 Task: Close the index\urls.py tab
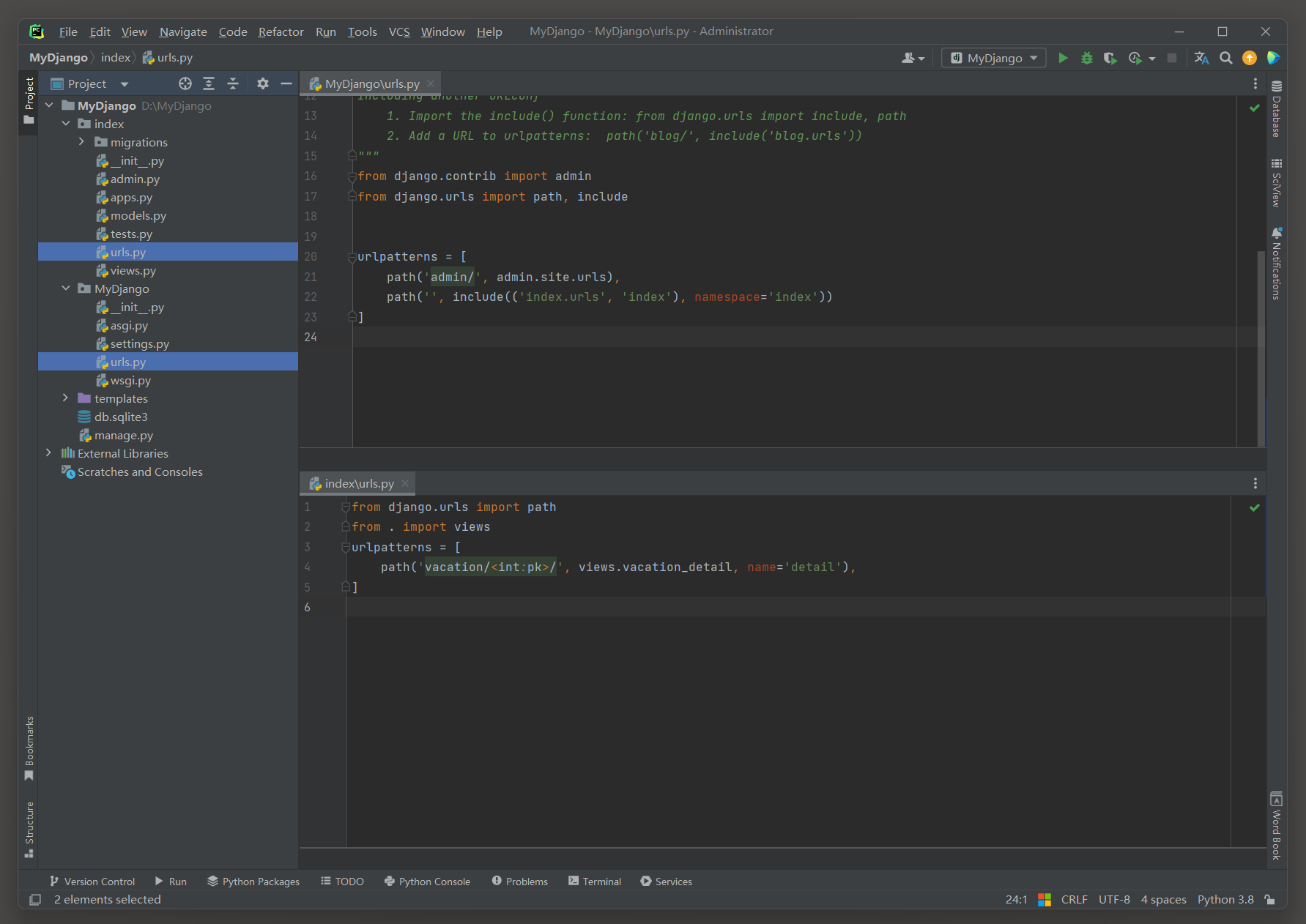click(405, 483)
